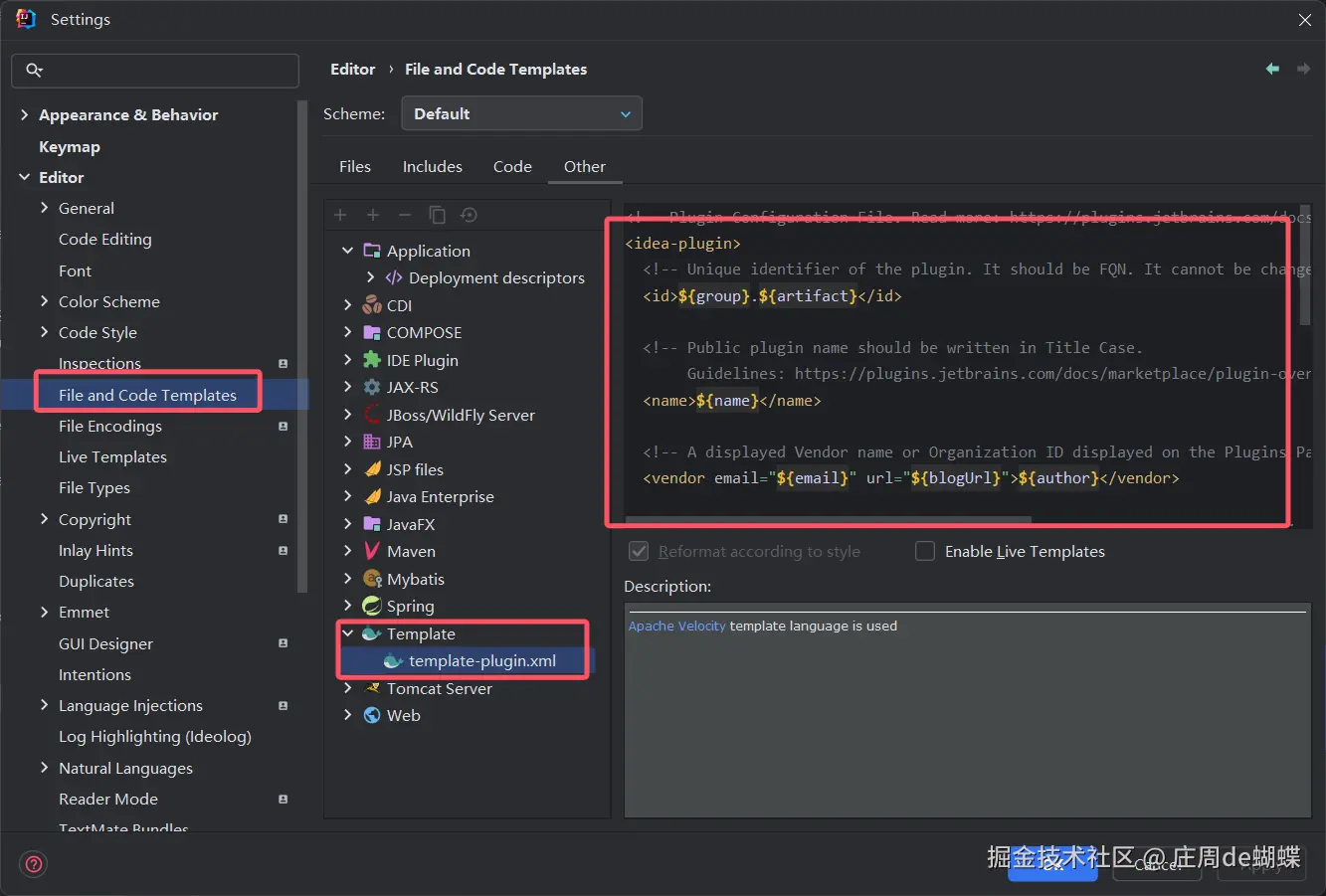The image size is (1326, 896).
Task: Click the Deployment descriptors code icon
Action: point(394,277)
